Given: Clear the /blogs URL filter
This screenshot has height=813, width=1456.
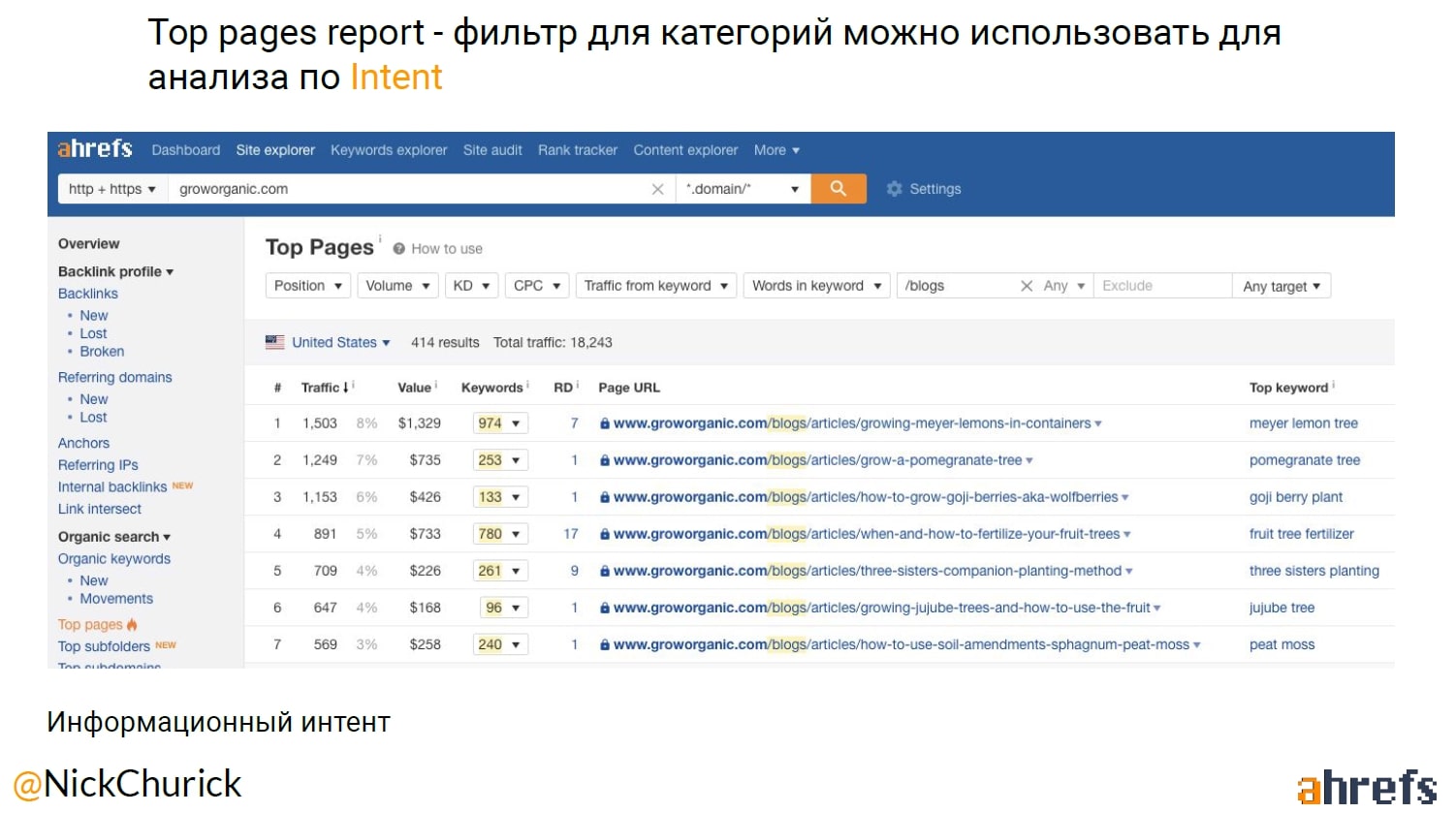Looking at the screenshot, I should (x=1026, y=286).
